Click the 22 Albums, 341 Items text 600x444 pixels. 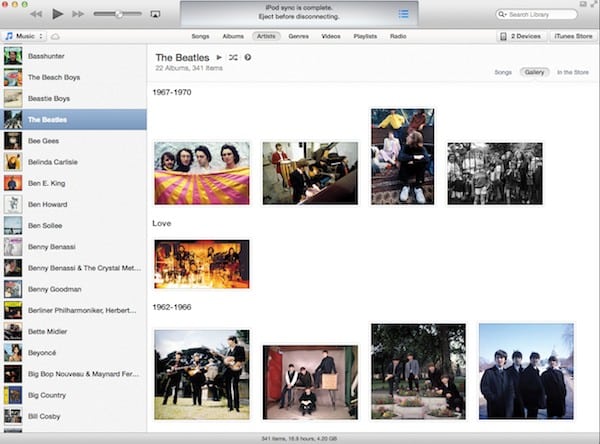click(x=189, y=68)
